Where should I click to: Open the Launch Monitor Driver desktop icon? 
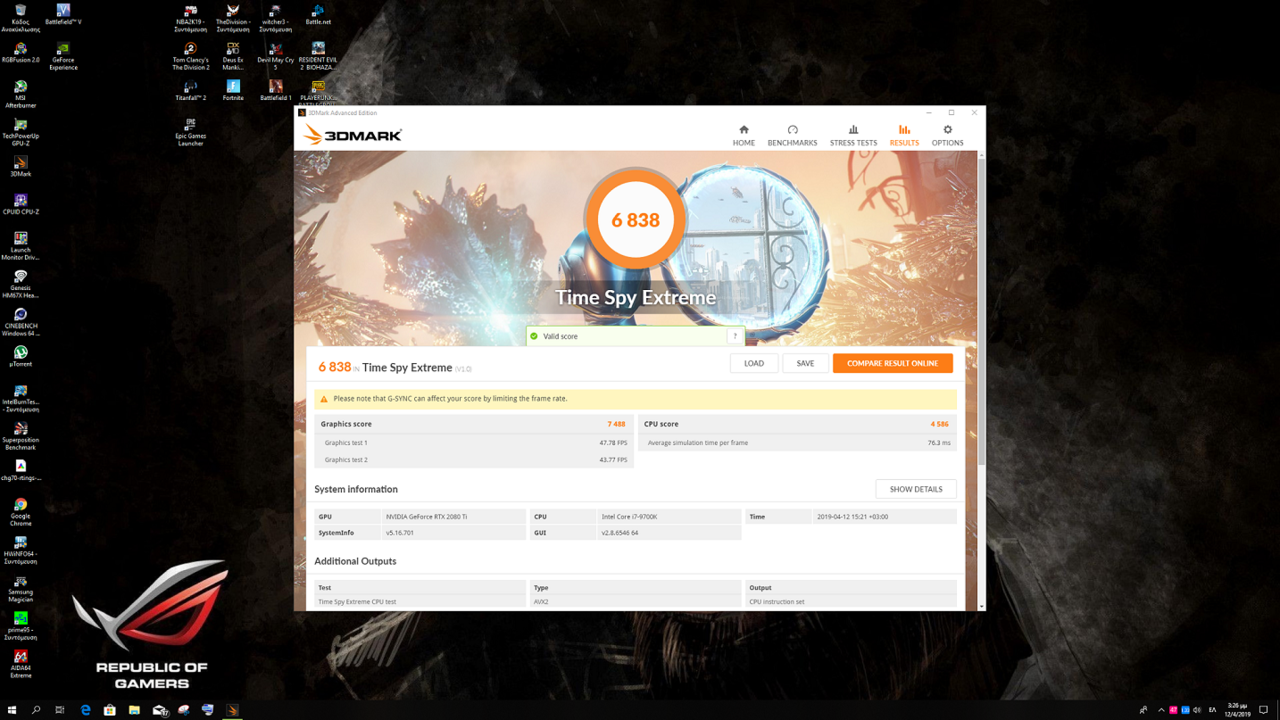pos(20,246)
